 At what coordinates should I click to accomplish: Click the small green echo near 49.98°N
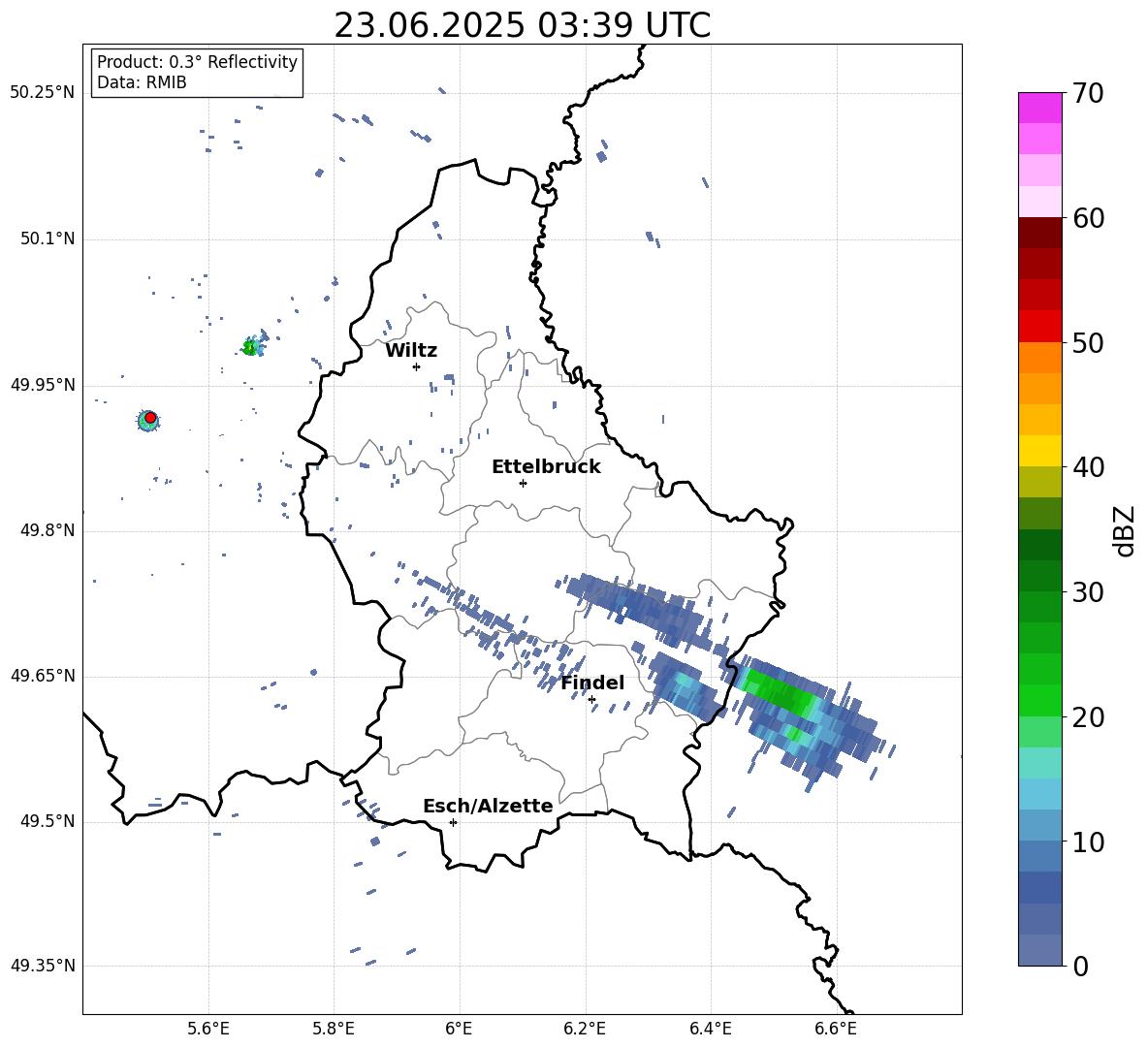[251, 347]
